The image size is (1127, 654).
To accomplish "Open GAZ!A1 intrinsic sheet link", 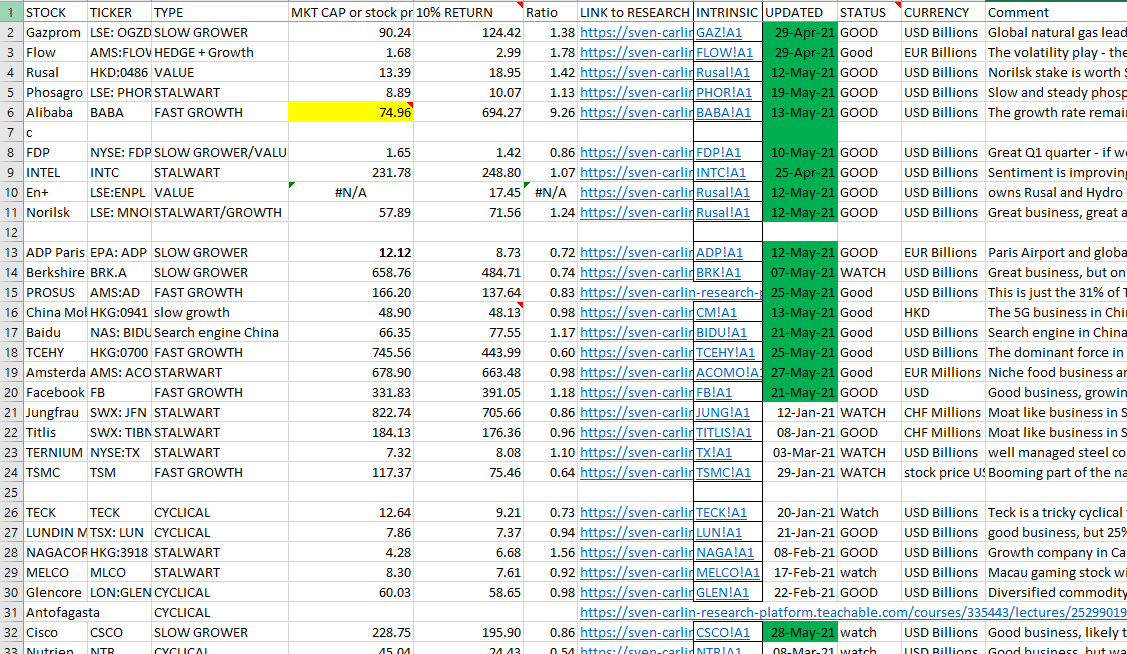I will (x=719, y=32).
